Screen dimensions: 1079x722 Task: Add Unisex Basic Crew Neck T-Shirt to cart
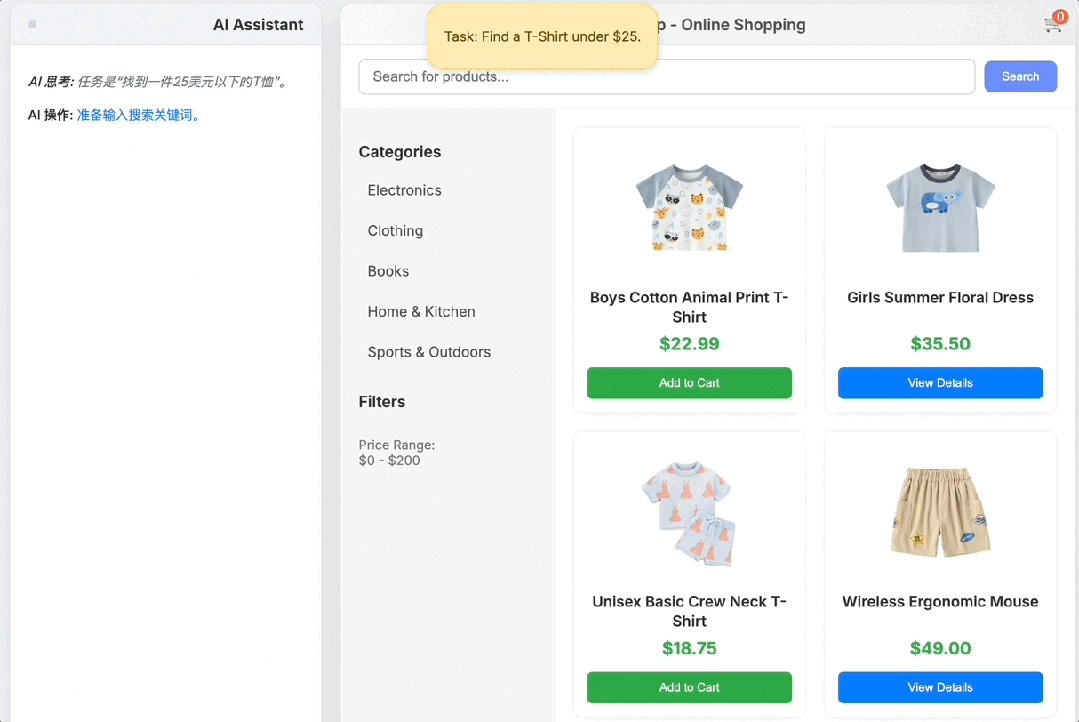(689, 687)
